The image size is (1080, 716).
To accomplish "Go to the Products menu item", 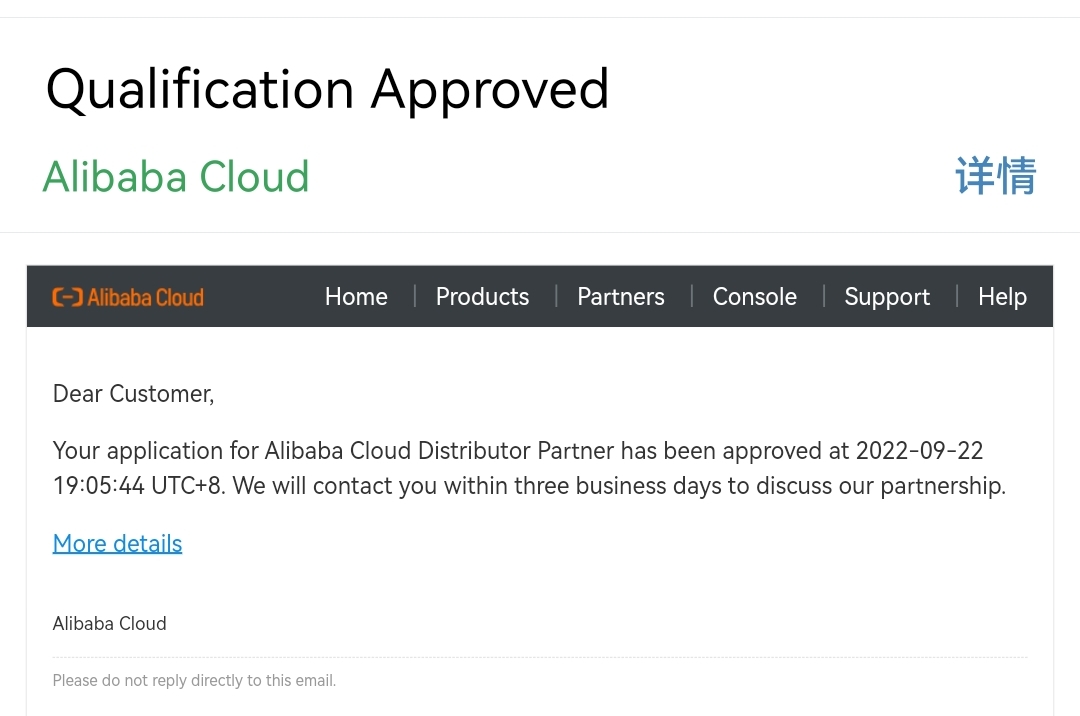I will pos(482,297).
